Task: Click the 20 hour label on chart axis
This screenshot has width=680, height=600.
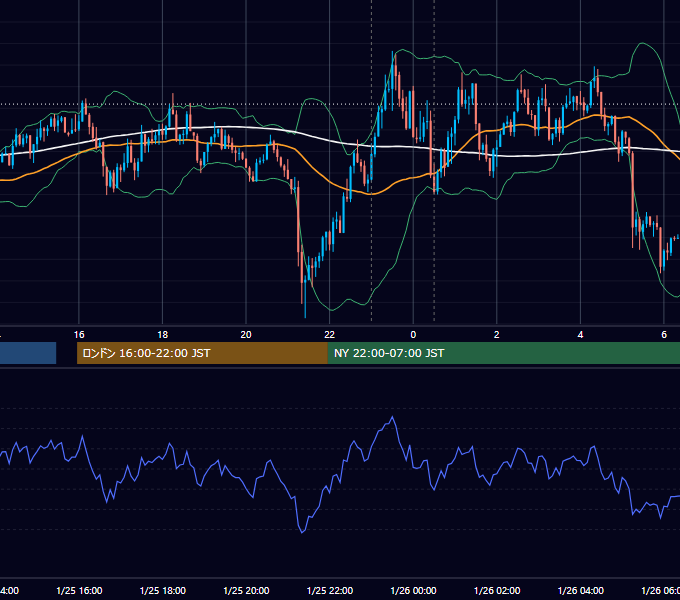Action: coord(246,335)
